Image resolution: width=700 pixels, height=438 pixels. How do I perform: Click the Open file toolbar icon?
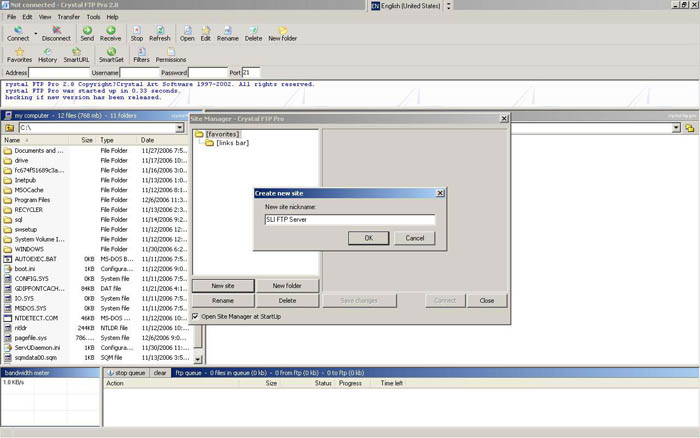(187, 33)
